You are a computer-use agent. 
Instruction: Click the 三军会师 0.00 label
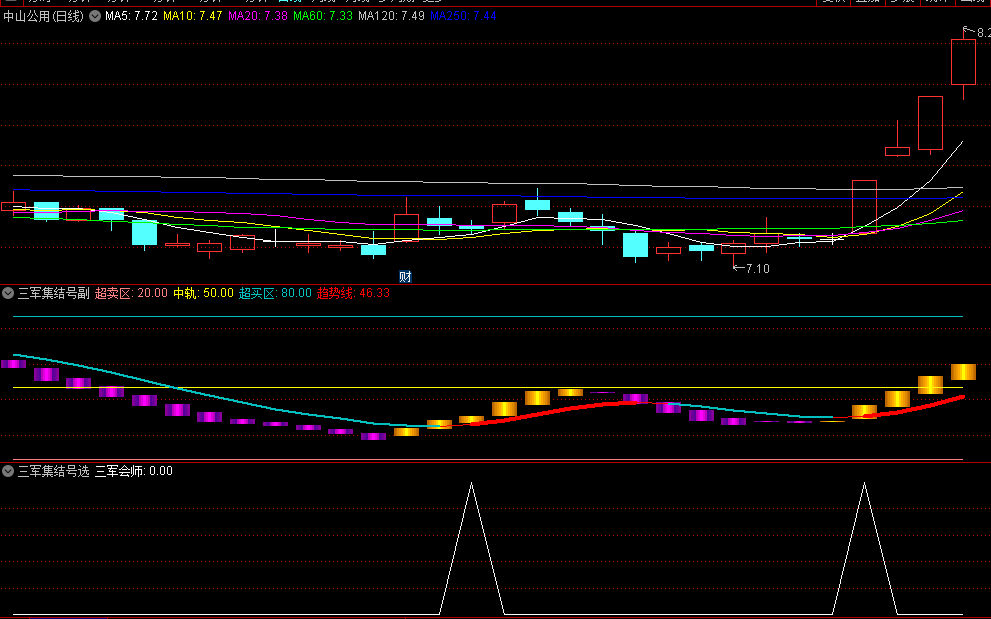[133, 471]
